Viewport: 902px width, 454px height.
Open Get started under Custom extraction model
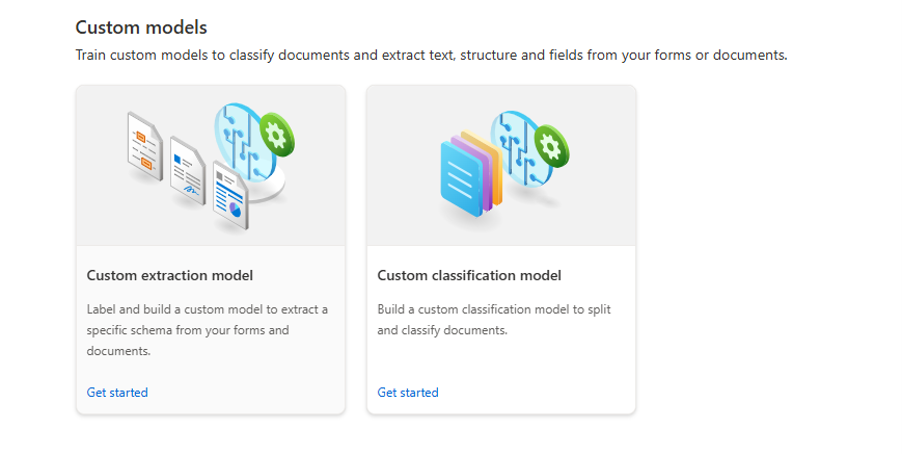click(x=117, y=392)
